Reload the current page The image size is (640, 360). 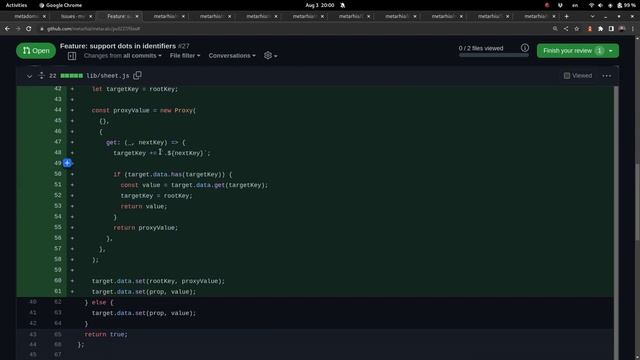(29, 29)
